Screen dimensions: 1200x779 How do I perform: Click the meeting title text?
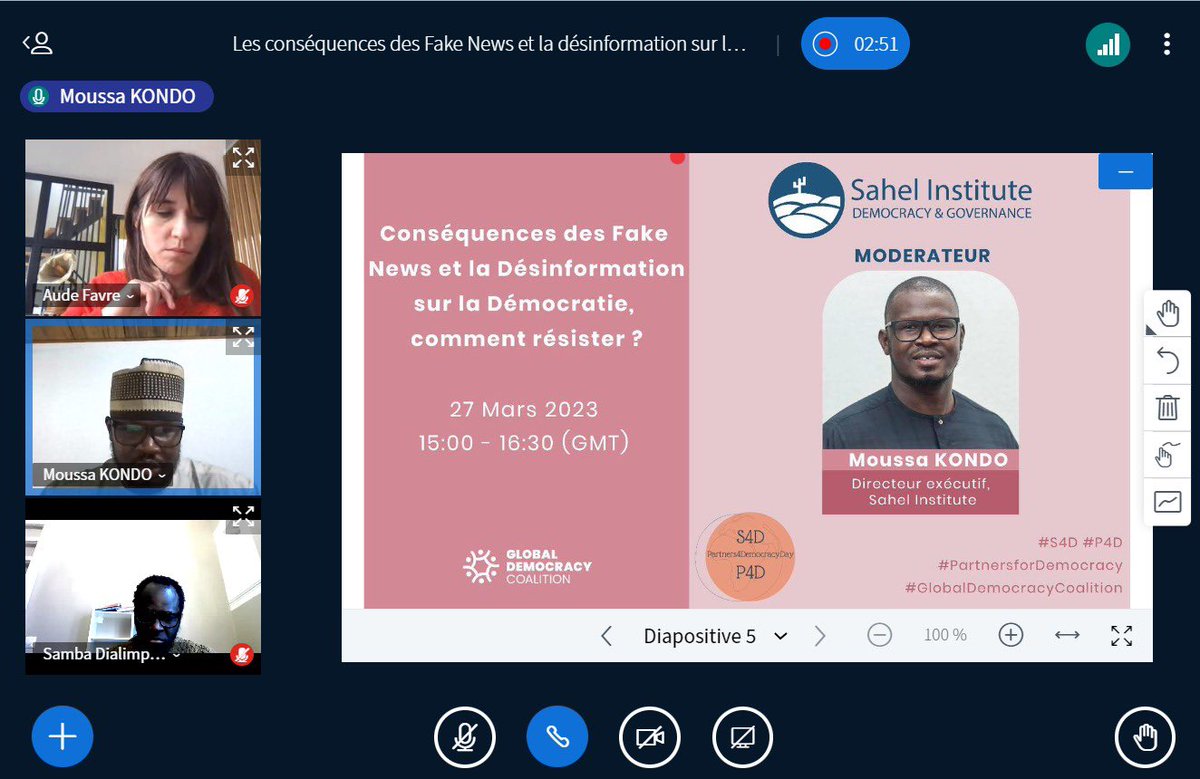point(490,44)
